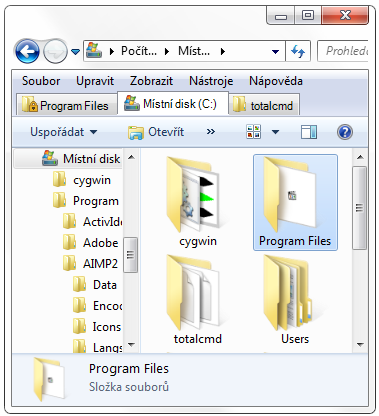379x416 pixels.
Task: Toggle the preview pane
Action: pyautogui.click(x=309, y=132)
